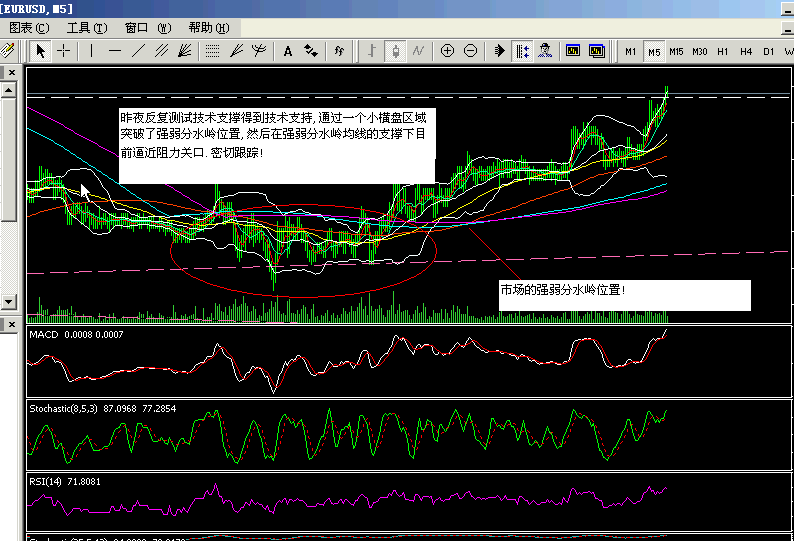
Task: Click the left panel scrollbar thumb
Action: click(x=9, y=160)
